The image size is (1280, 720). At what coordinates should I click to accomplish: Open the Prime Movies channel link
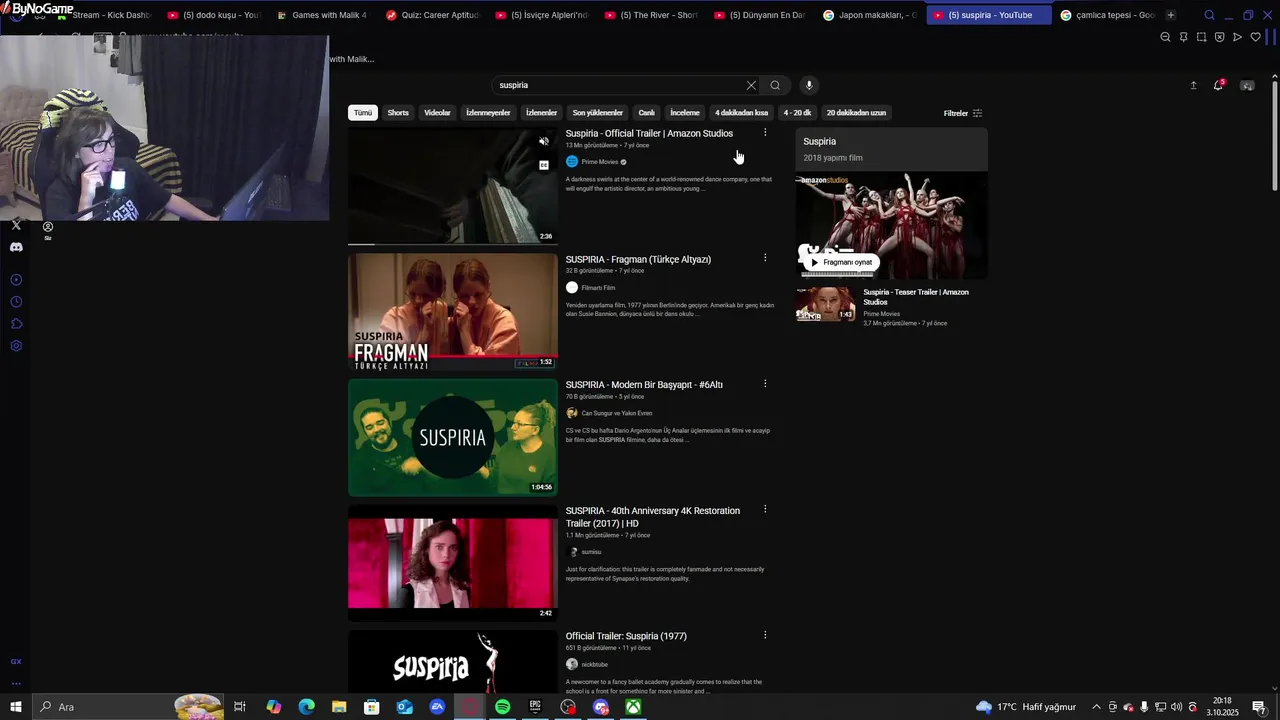tap(600, 162)
